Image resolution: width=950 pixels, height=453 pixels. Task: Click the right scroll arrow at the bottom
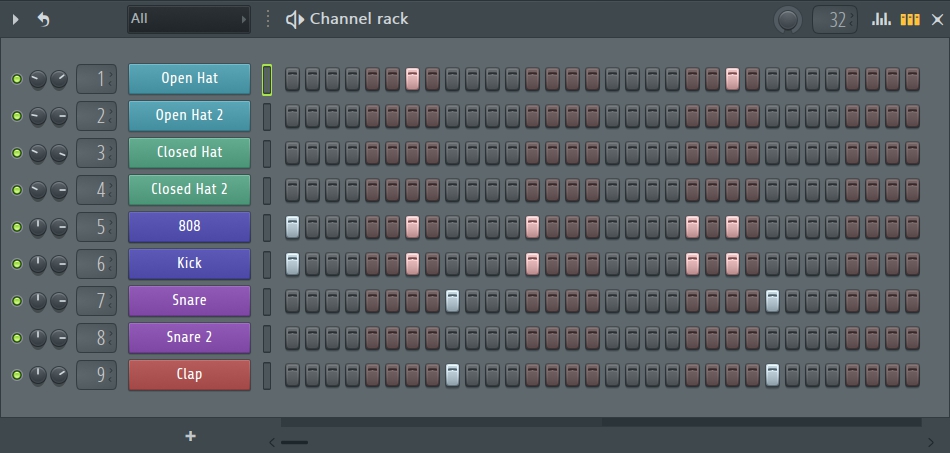[x=931, y=442]
